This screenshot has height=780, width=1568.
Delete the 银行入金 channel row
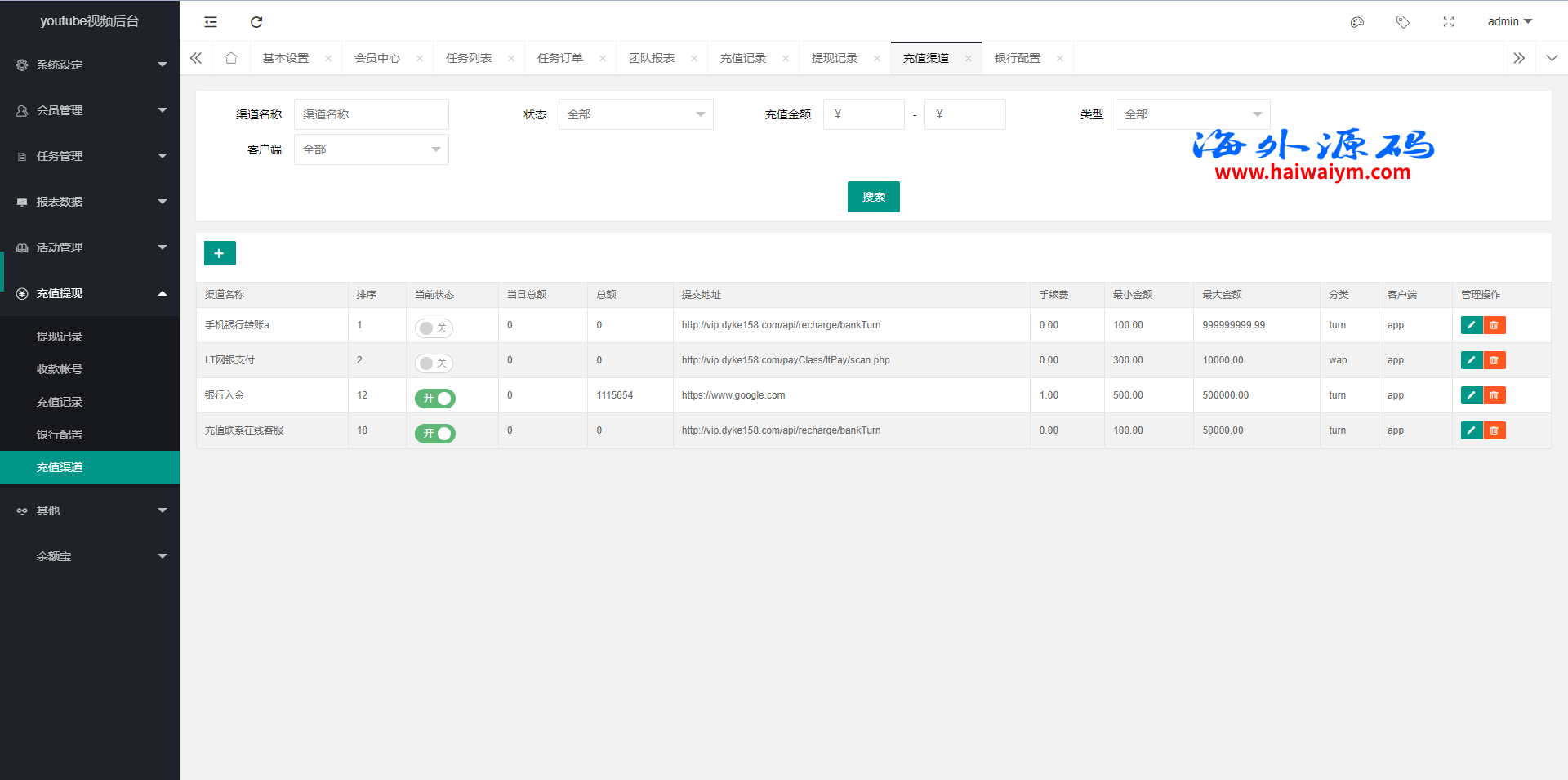click(x=1494, y=395)
